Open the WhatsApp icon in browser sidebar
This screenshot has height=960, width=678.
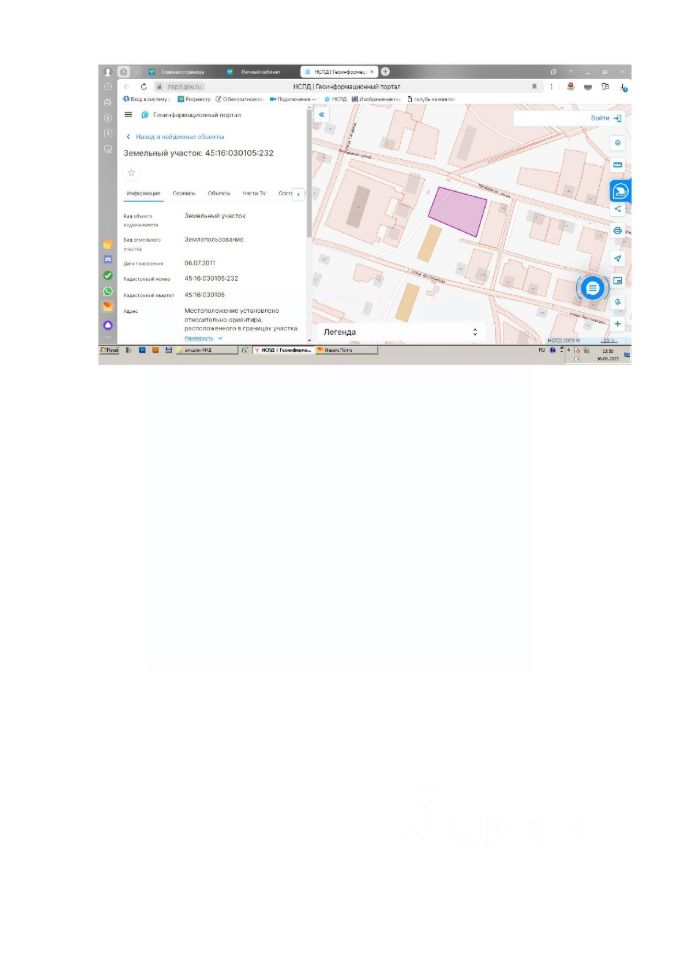tap(108, 291)
